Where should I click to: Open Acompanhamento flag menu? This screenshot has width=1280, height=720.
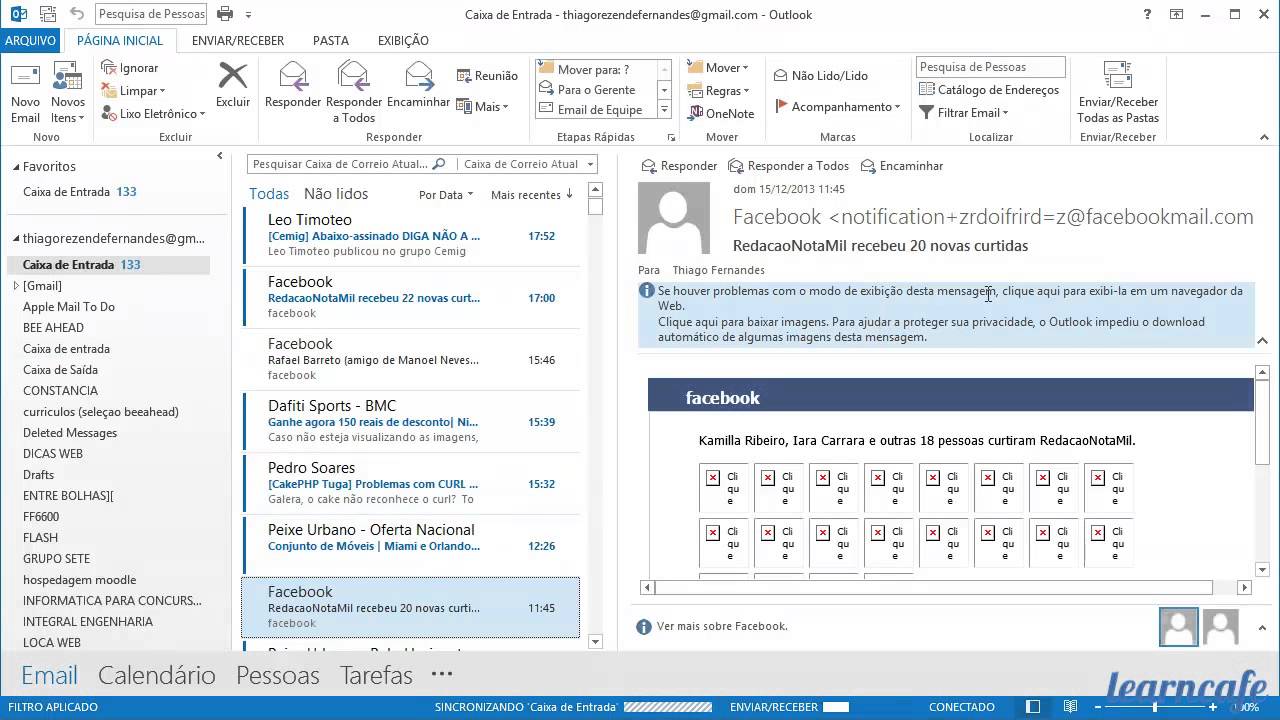click(838, 107)
